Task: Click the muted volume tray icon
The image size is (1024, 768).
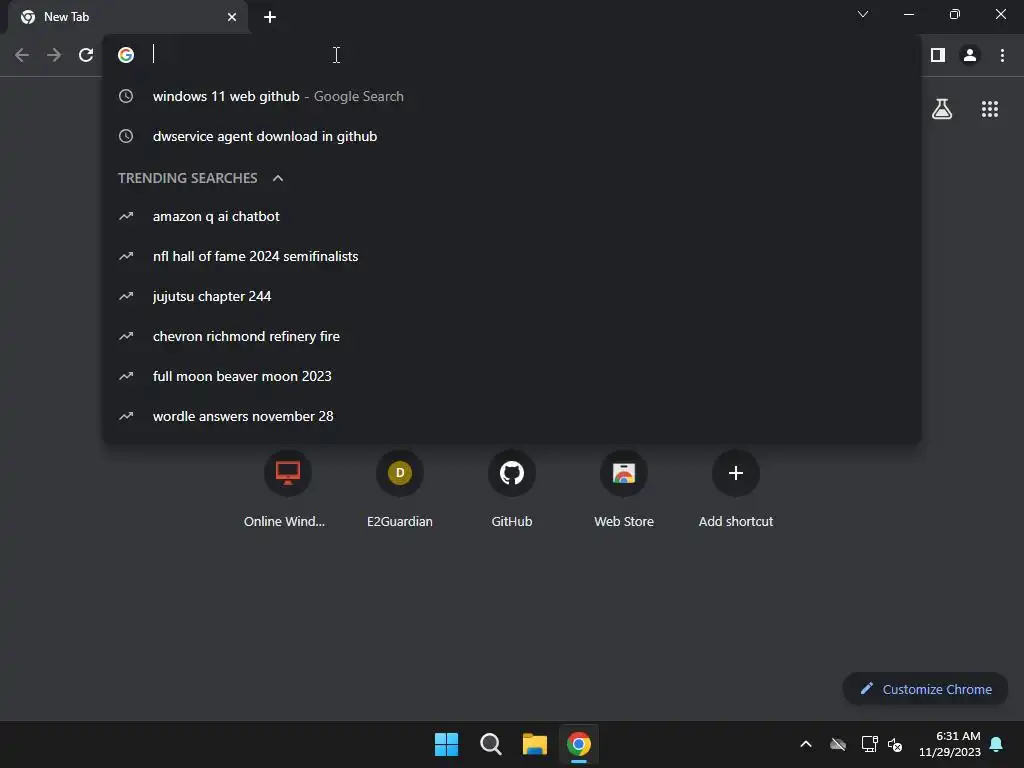Action: click(x=895, y=744)
